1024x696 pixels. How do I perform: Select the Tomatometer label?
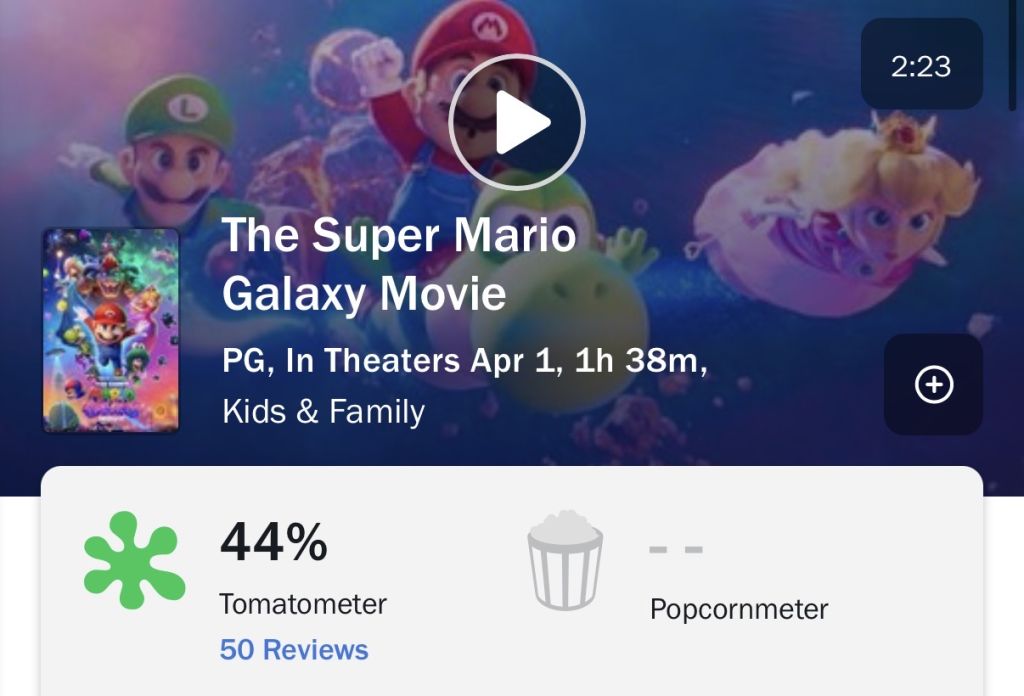(302, 604)
